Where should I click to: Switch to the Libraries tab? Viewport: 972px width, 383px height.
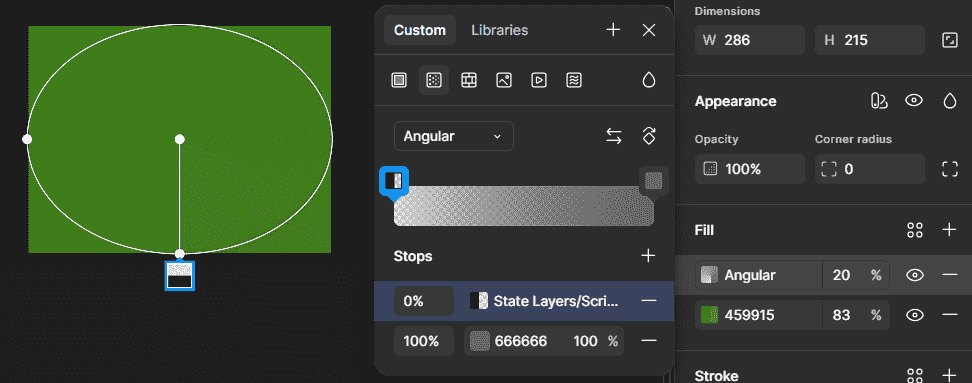pyautogui.click(x=500, y=30)
